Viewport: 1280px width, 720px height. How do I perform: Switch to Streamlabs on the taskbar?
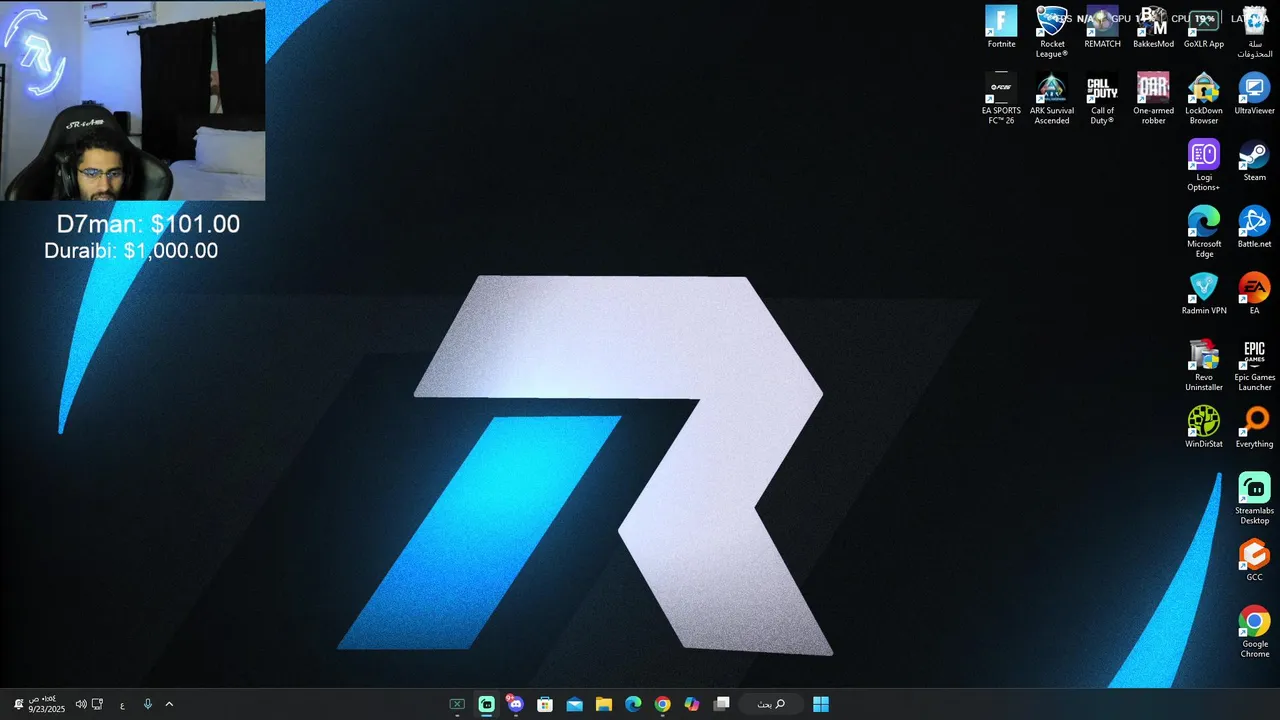click(x=486, y=704)
